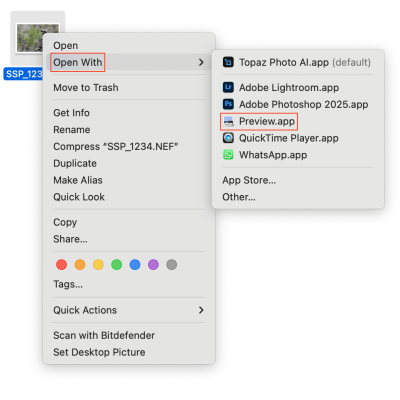Viewport: 400px width, 400px height.
Task: Apply the orange tag color
Action: pos(80,265)
